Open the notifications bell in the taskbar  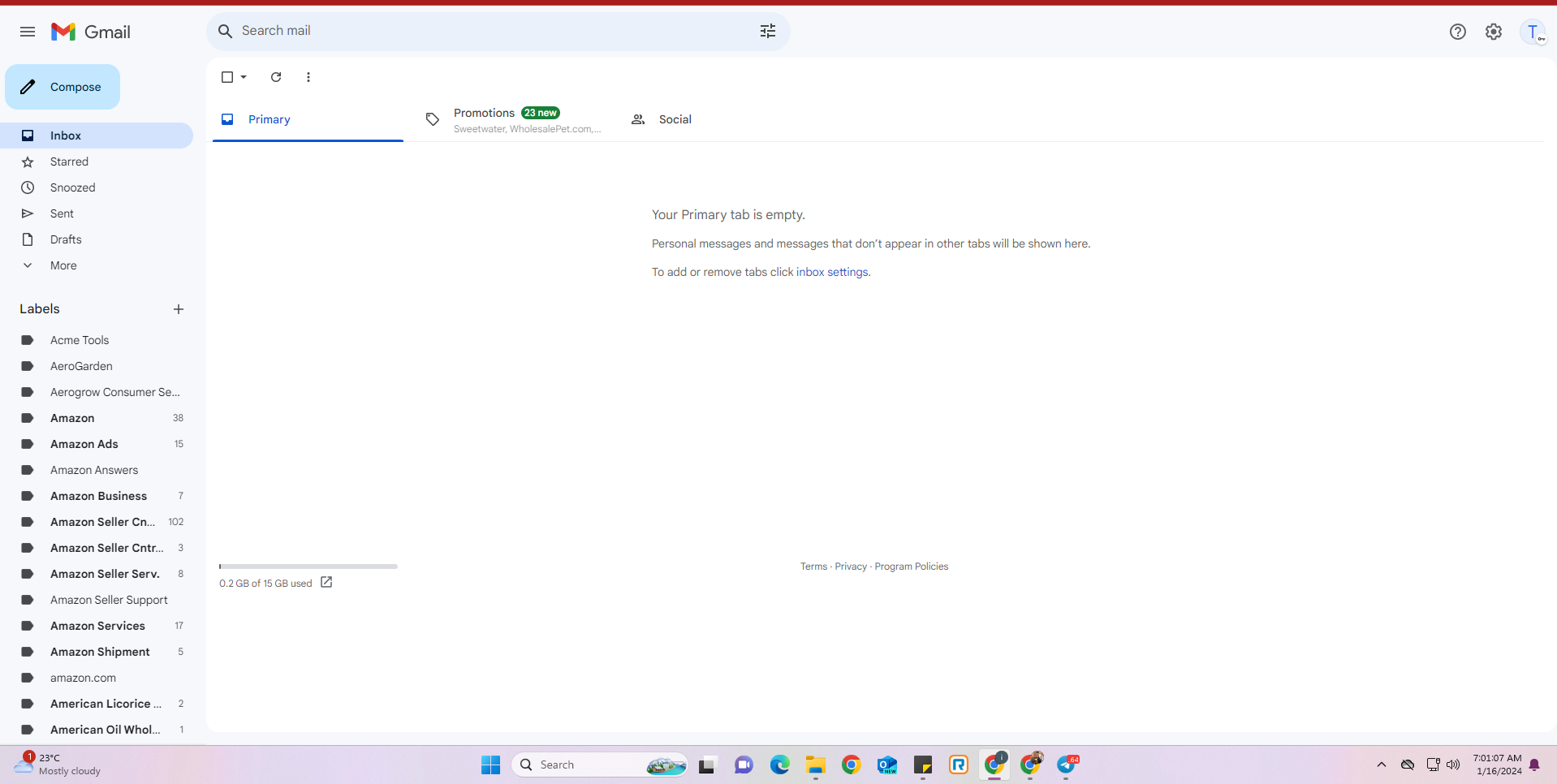point(1534,765)
